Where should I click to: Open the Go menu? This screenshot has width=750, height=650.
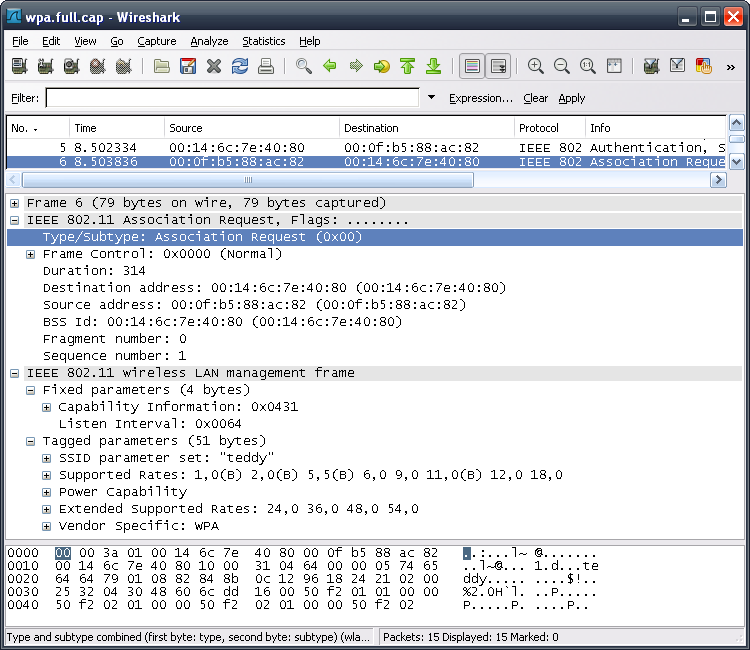coord(117,41)
